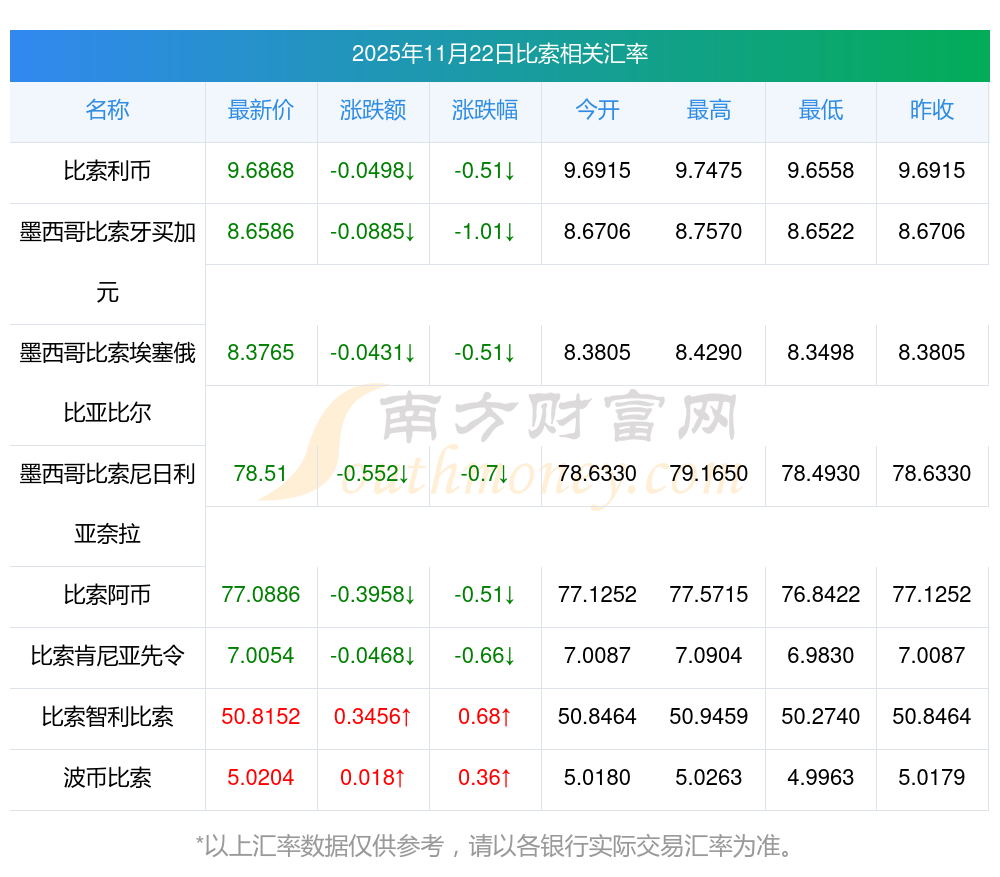The image size is (1000, 877).
Task: Open the 比索利币 currency row name
Action: pyautogui.click(x=107, y=171)
